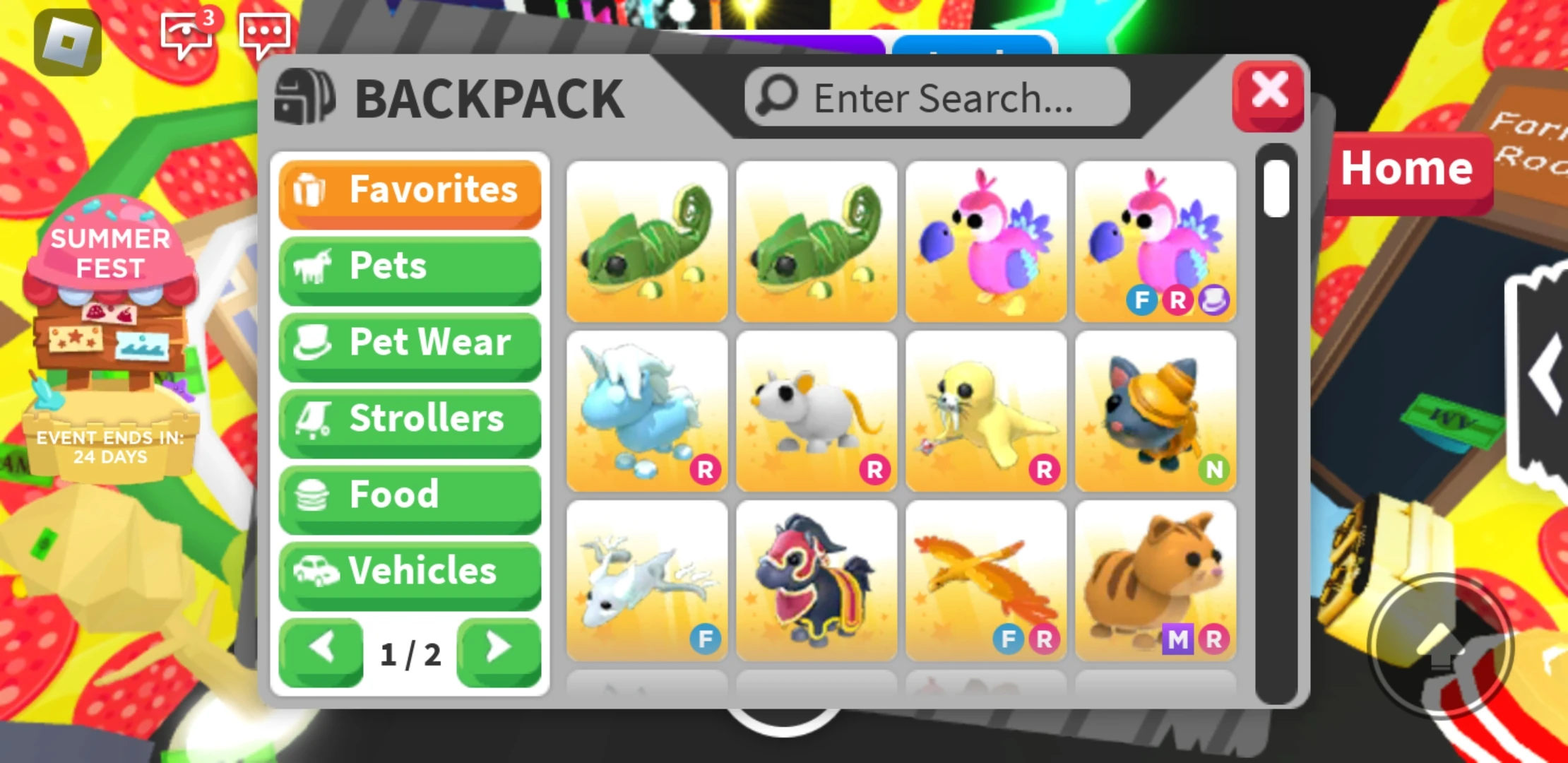Select the orange tabby cat pet
The height and width of the screenshot is (763, 1568).
(x=1156, y=581)
